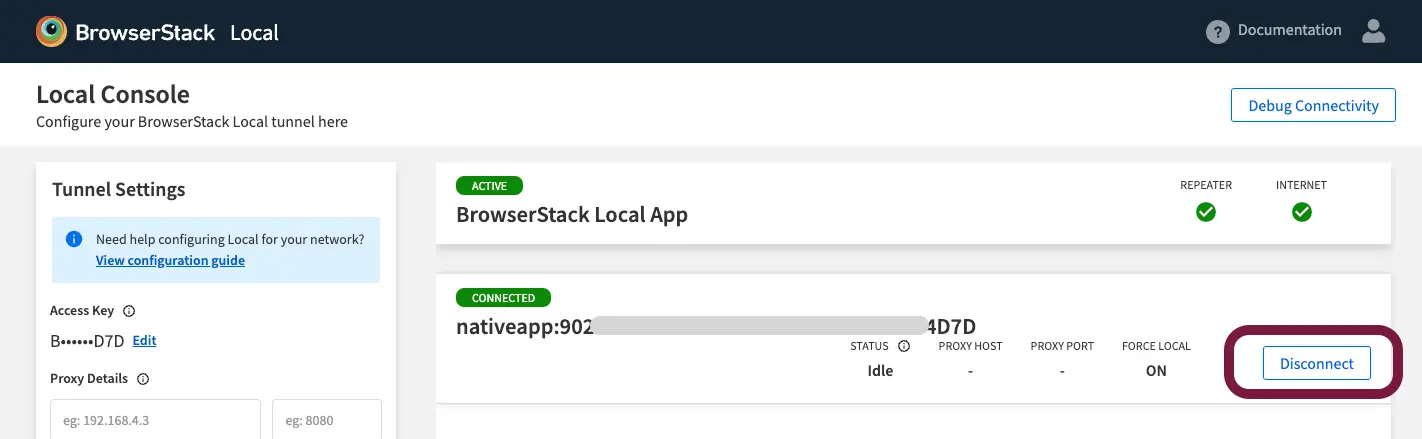Click the ACTIVE status badge
The width and height of the screenshot is (1422, 439).
click(489, 186)
